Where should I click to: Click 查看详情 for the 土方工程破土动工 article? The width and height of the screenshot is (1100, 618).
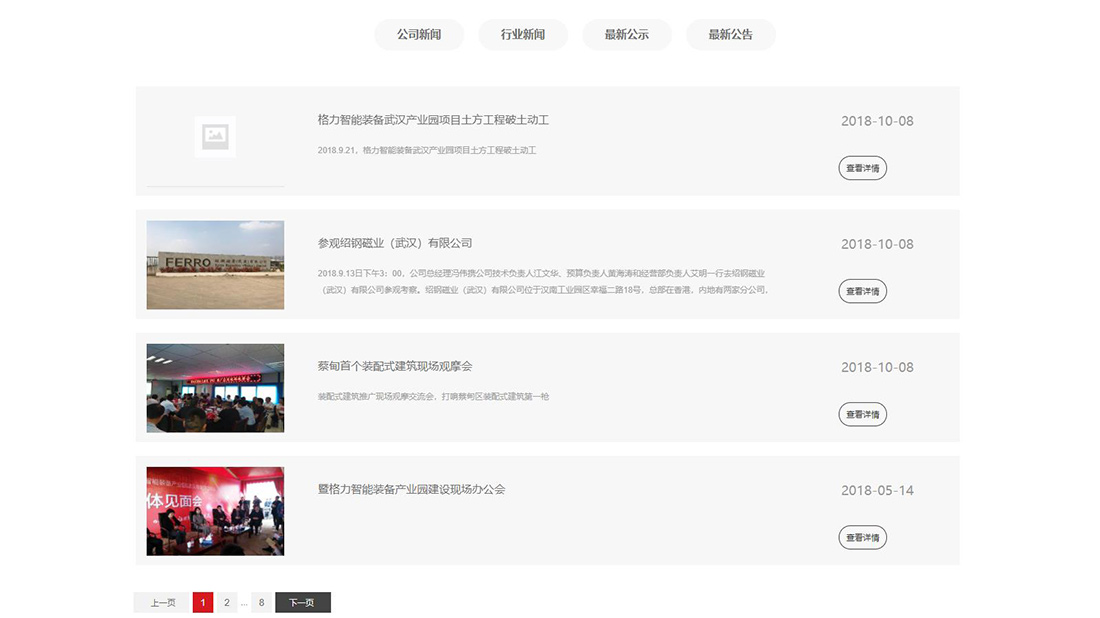pyautogui.click(x=862, y=168)
